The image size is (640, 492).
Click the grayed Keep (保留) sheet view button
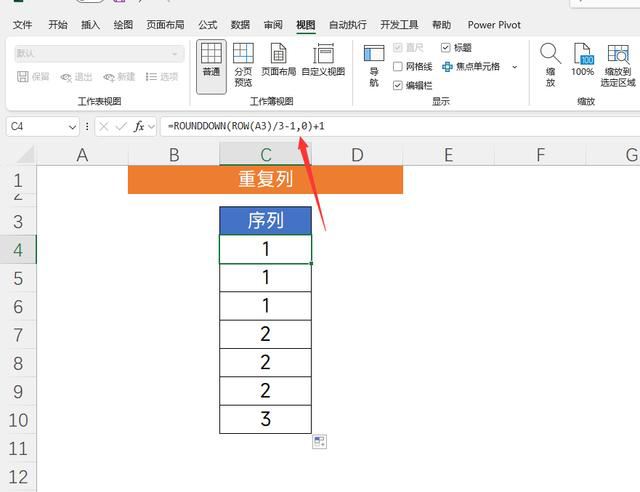33,77
